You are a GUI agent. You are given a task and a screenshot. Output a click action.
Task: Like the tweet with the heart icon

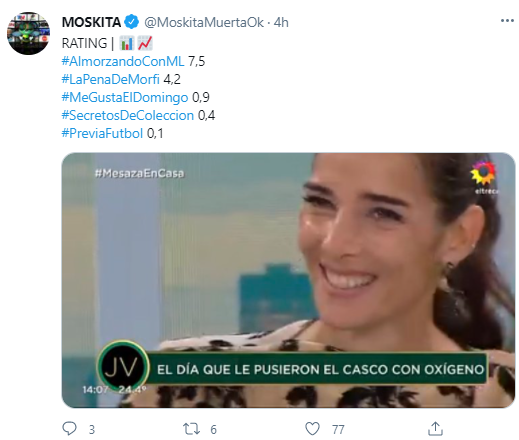point(312,429)
